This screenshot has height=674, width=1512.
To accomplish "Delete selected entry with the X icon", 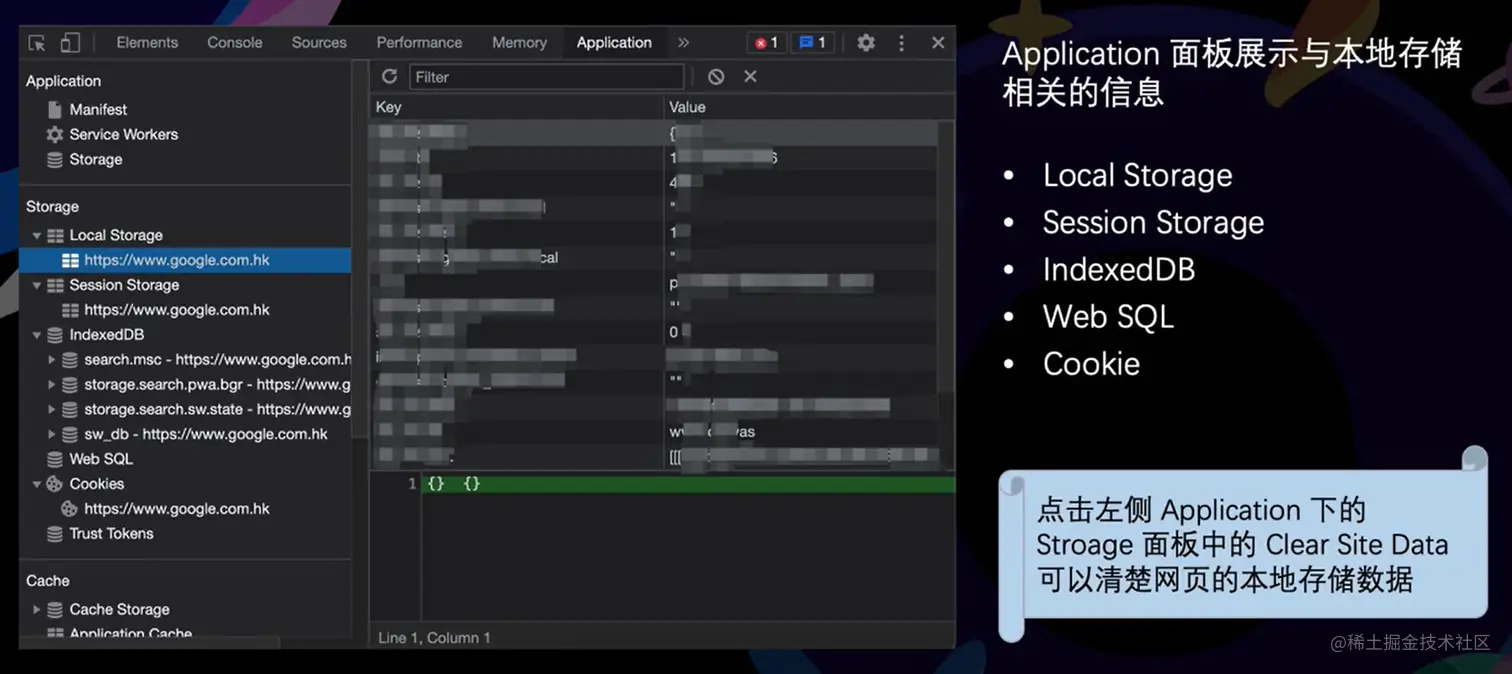I will (750, 77).
